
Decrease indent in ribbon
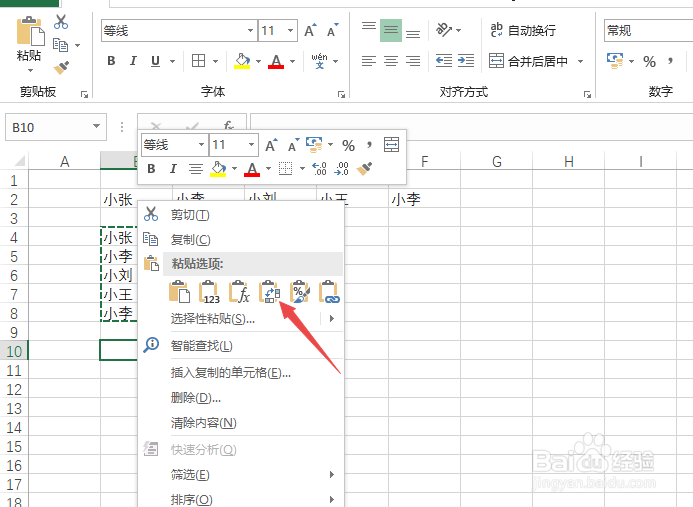(x=444, y=61)
